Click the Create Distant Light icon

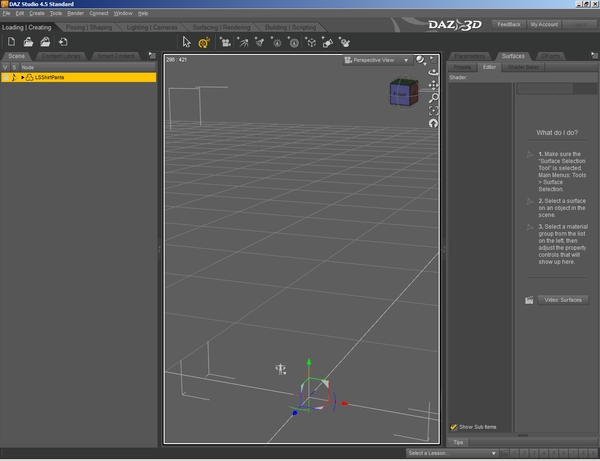(243, 42)
